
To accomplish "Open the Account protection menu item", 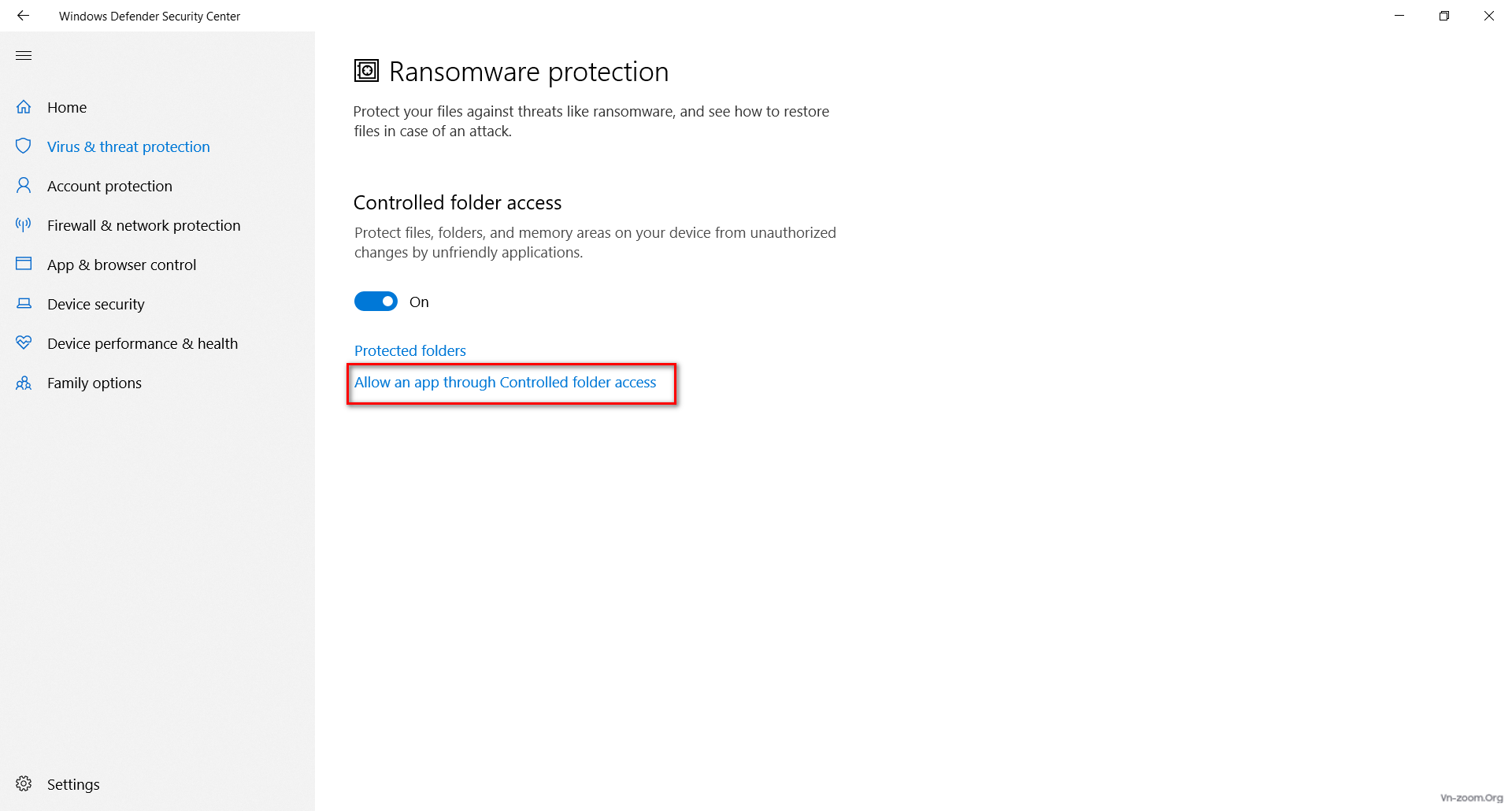I will pyautogui.click(x=109, y=187).
